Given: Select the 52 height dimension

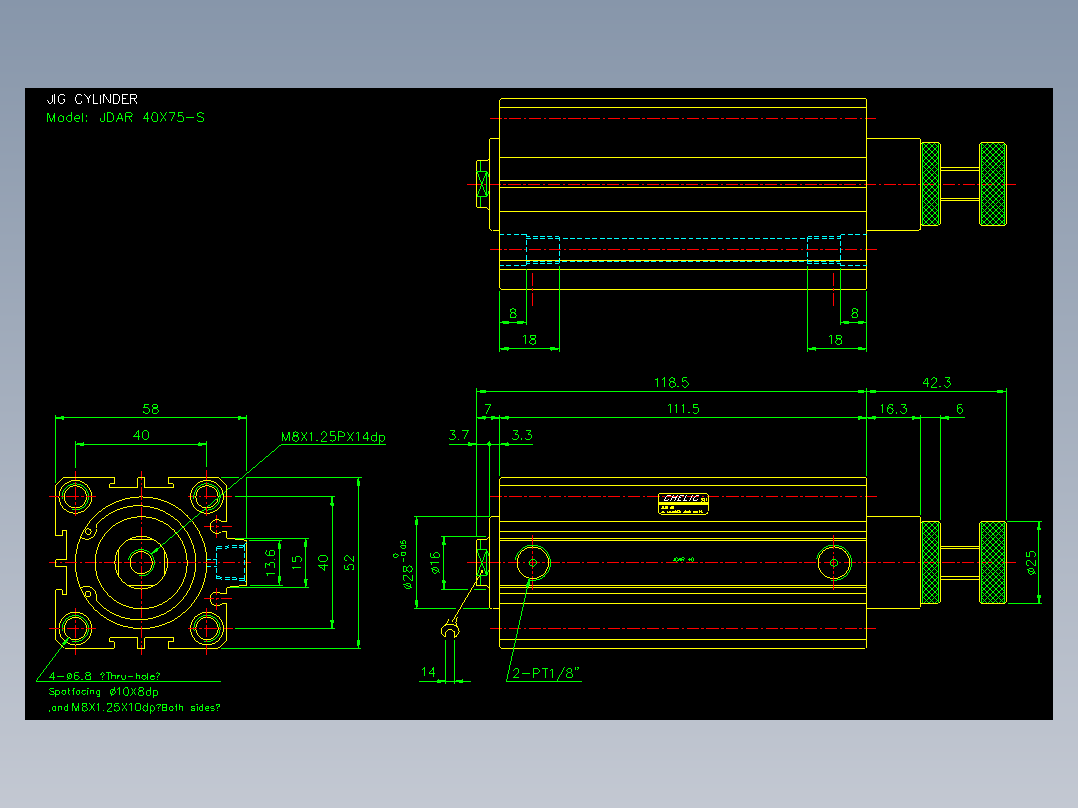Looking at the screenshot, I should pyautogui.click(x=349, y=563).
